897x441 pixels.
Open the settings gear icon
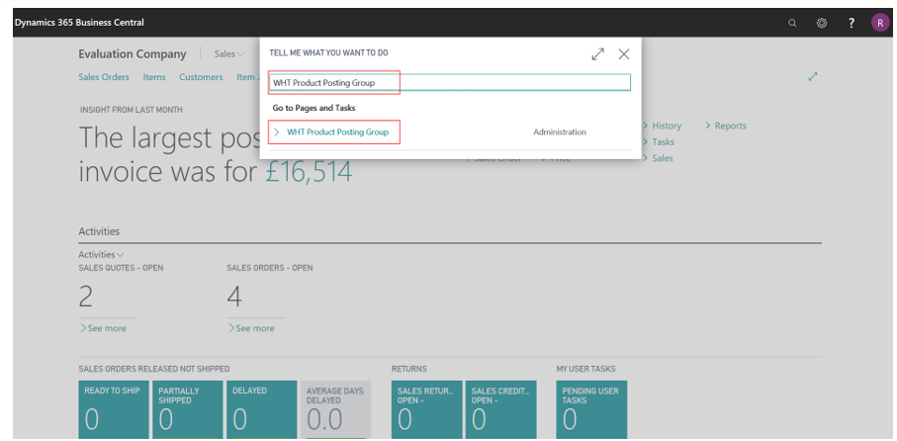click(821, 23)
